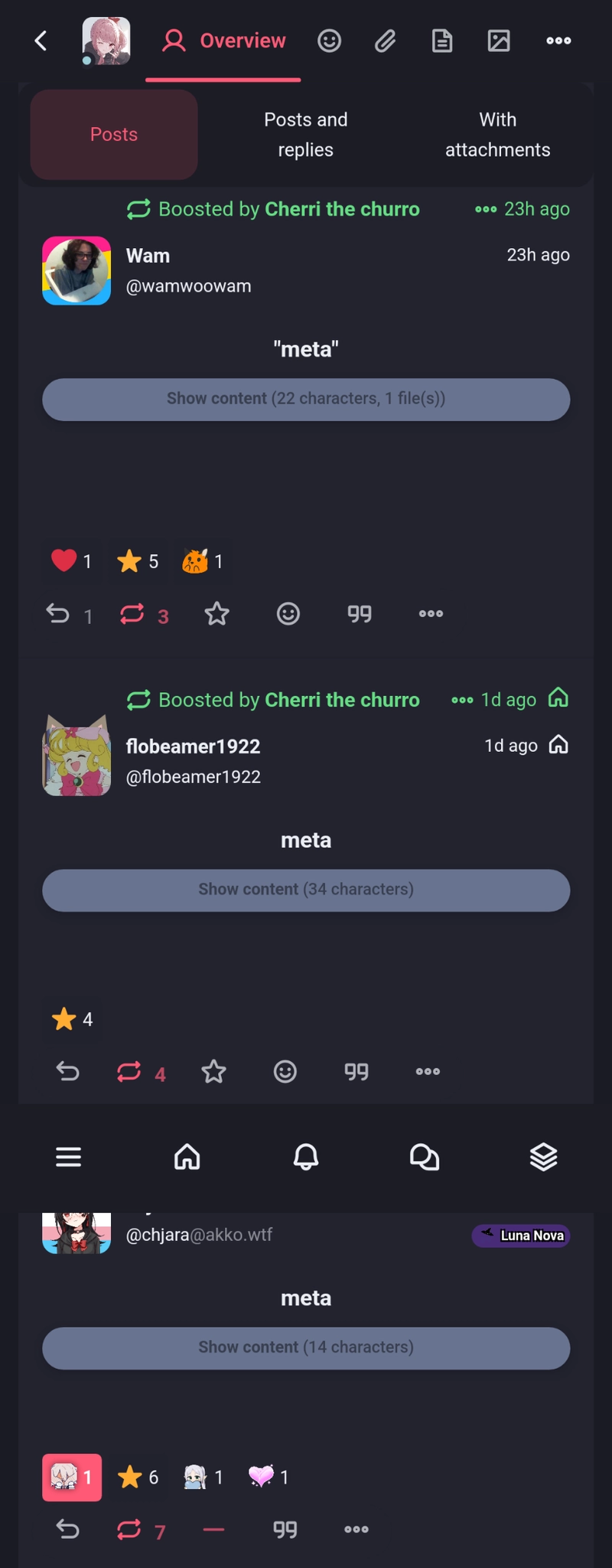This screenshot has height=1568, width=612.
Task: Open Wam's profile avatar
Action: pos(76,271)
